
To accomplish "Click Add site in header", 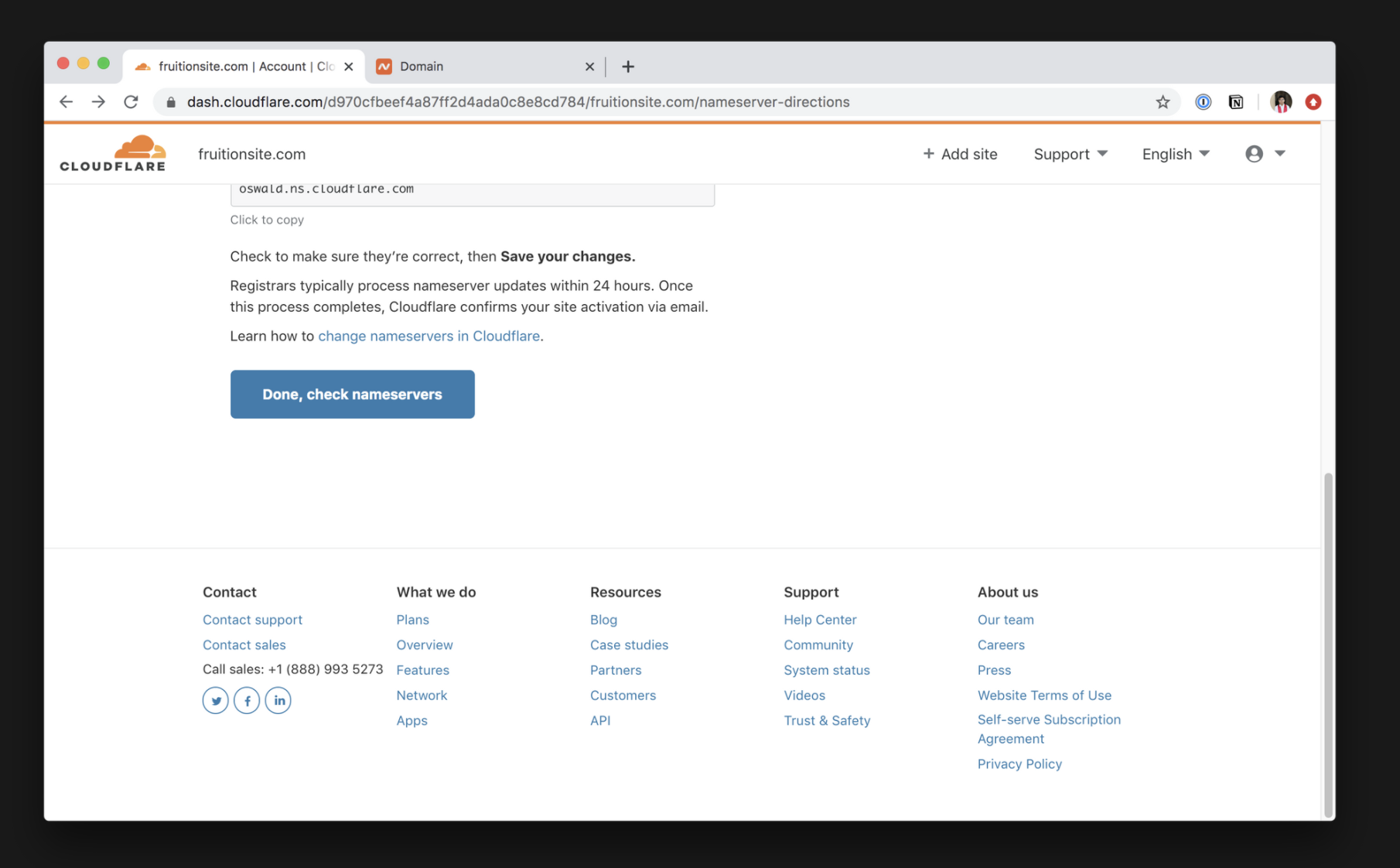I will pyautogui.click(x=960, y=154).
